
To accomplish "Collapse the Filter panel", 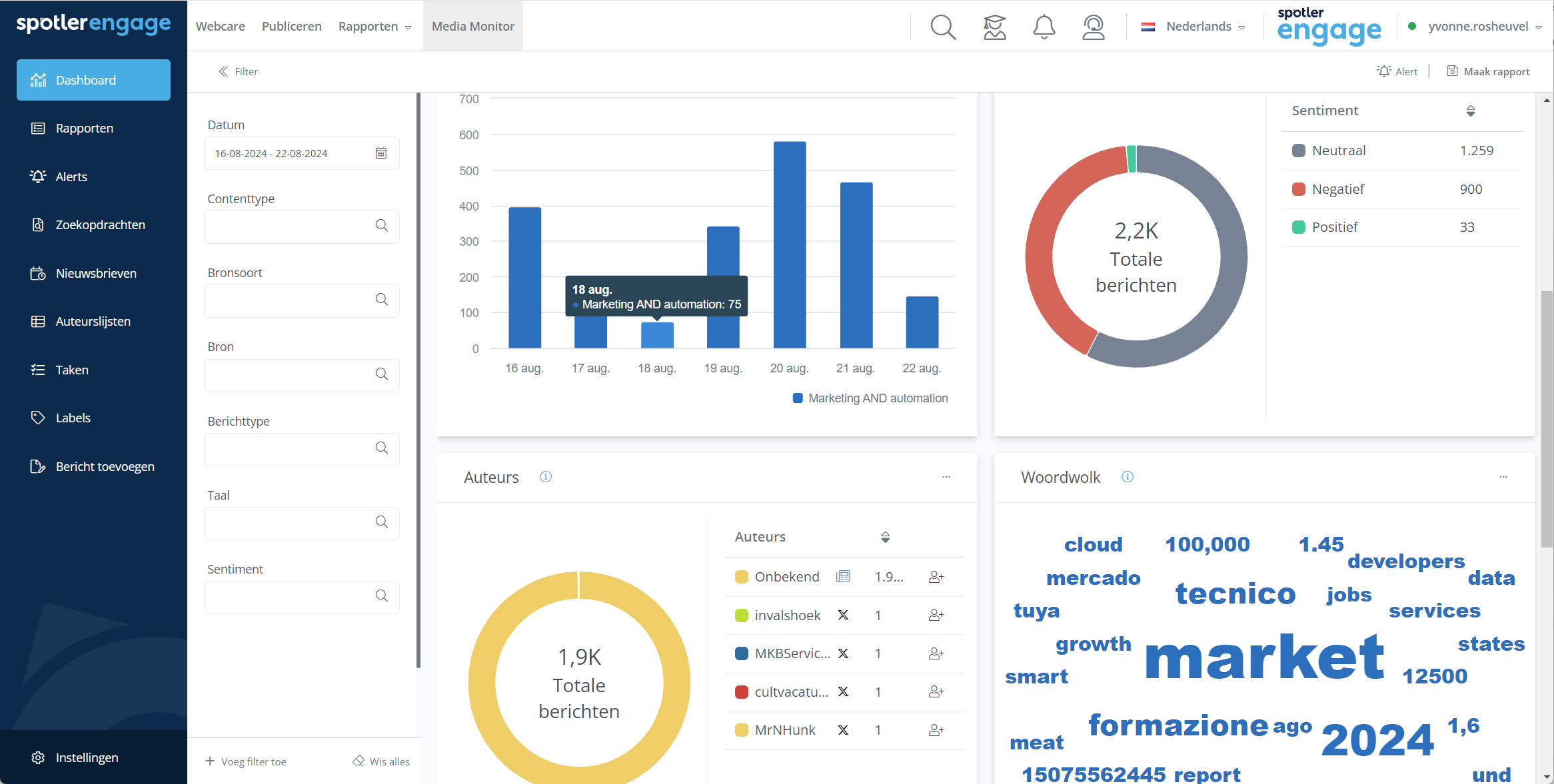I will point(238,71).
